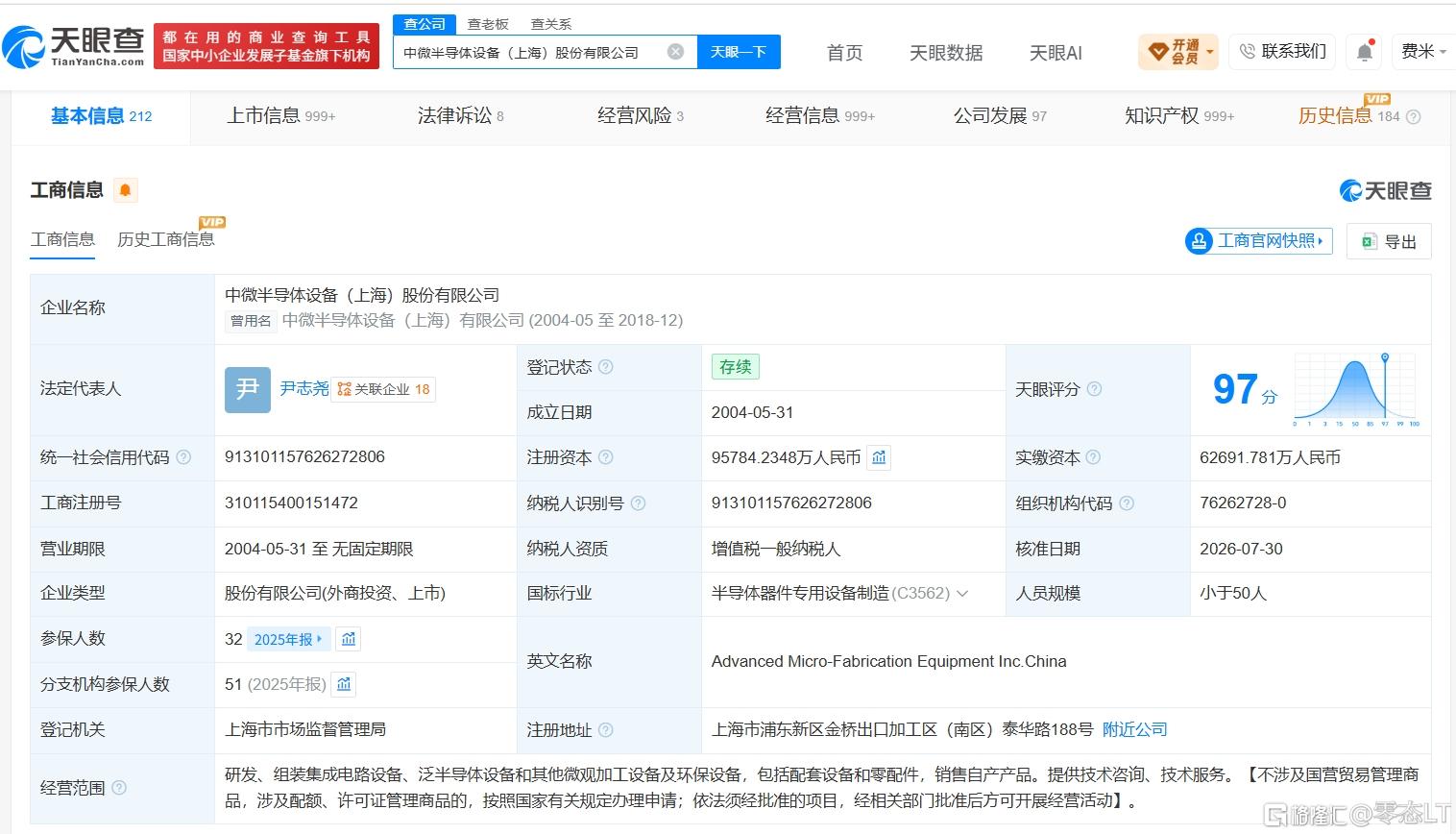Click the help icon beside 纳税人识别号
Screen dimensions: 1456x834
(x=638, y=503)
